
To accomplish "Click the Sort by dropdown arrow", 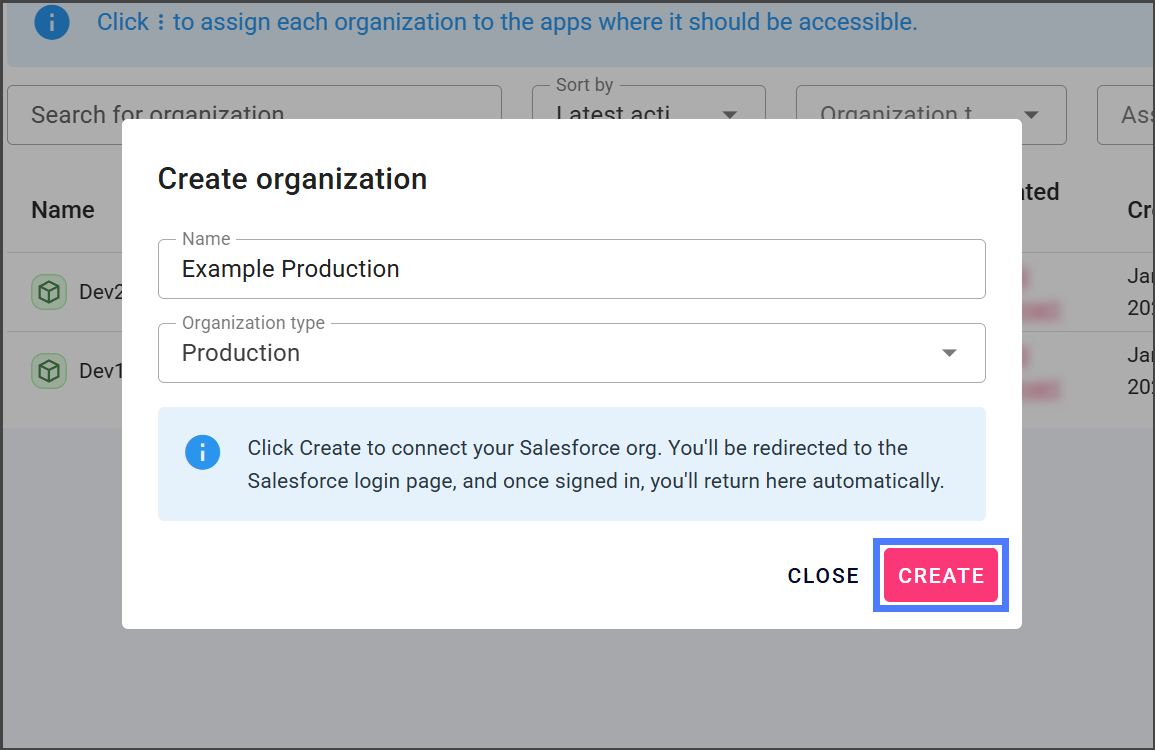I will click(x=730, y=114).
